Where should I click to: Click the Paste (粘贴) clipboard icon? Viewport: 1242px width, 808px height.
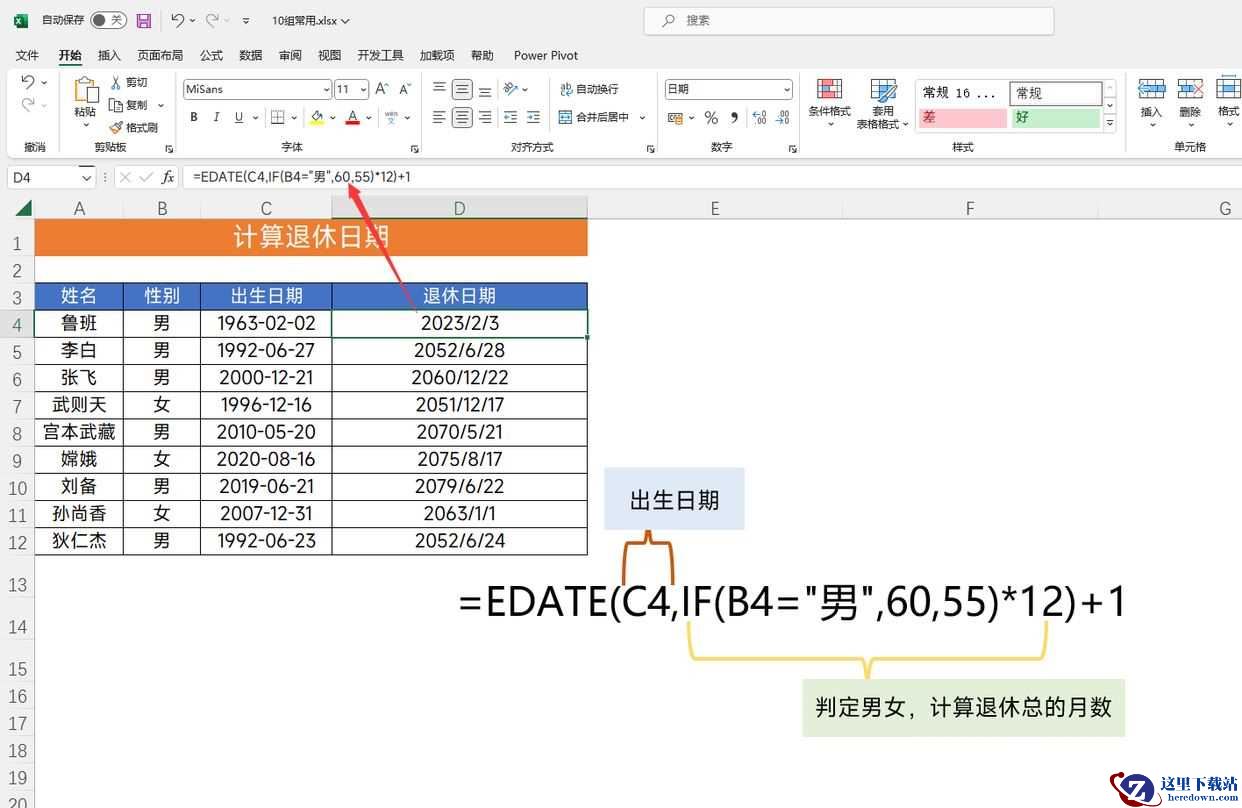[85, 92]
